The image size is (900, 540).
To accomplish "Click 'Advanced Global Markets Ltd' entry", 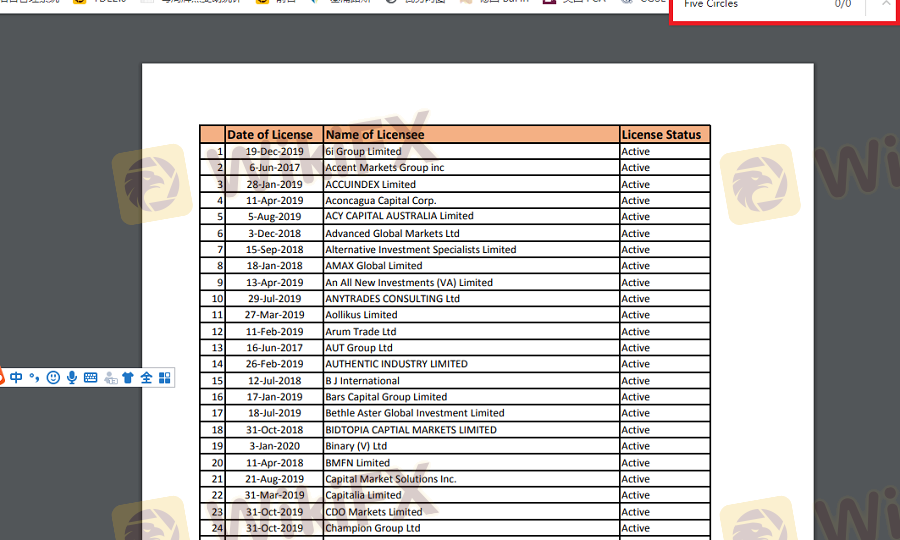I will click(393, 234).
